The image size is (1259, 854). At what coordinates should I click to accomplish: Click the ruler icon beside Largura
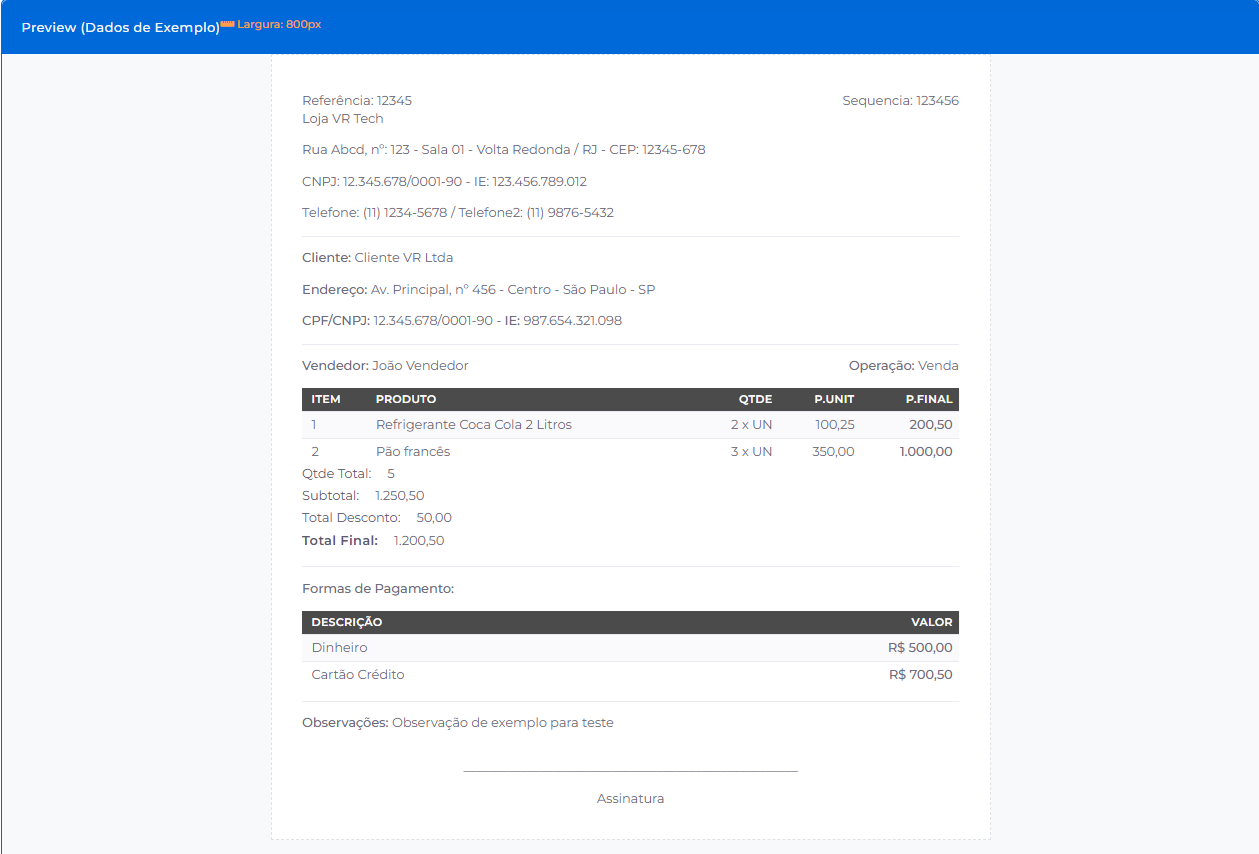pyautogui.click(x=227, y=24)
